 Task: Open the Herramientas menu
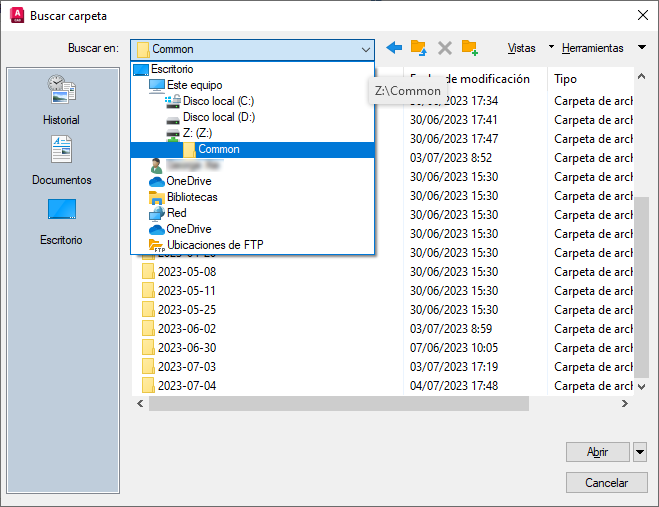pyautogui.click(x=600, y=48)
